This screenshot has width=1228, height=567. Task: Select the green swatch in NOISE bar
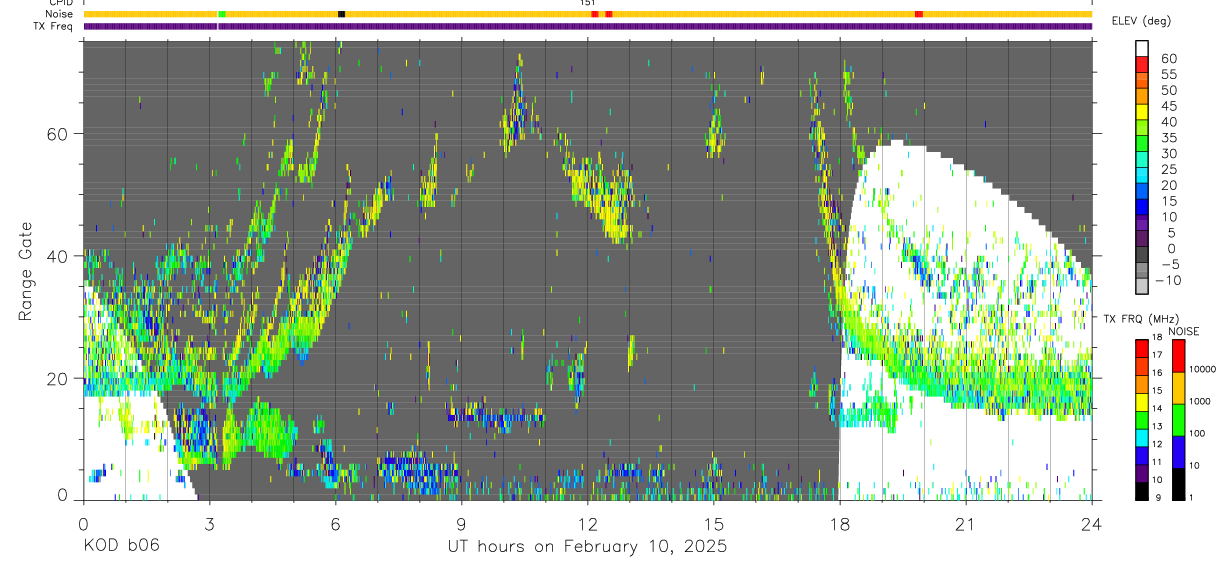click(x=1178, y=420)
